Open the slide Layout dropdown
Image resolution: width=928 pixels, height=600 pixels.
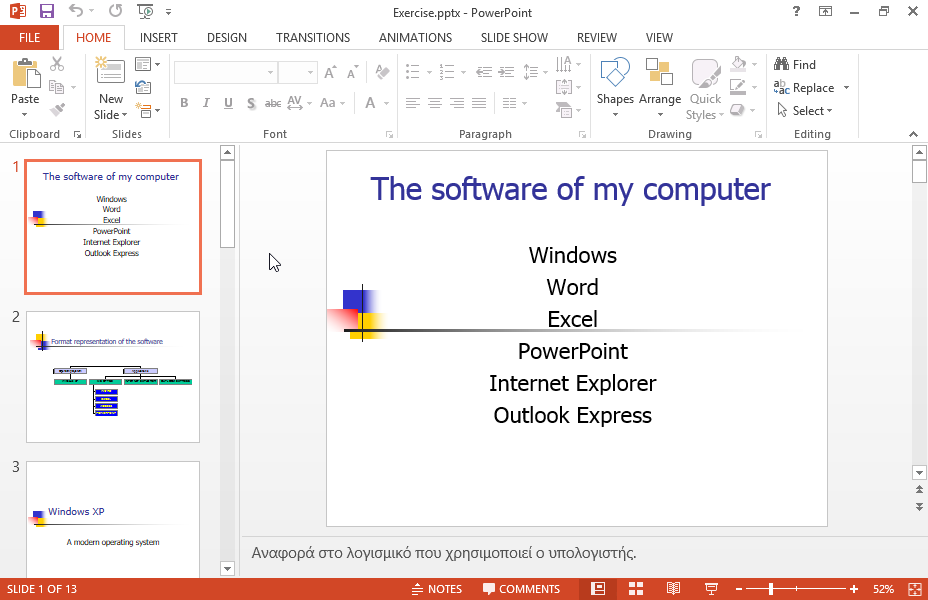pos(147,64)
